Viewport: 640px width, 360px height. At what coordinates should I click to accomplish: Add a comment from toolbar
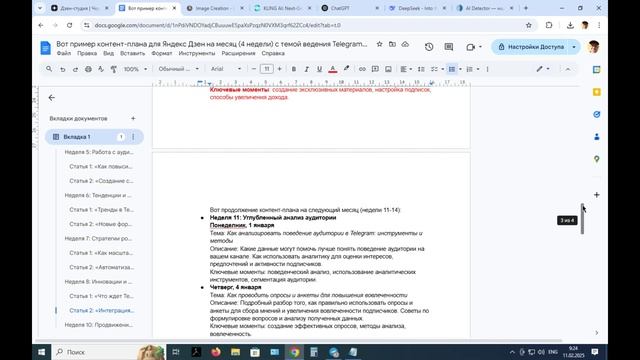coord(375,69)
